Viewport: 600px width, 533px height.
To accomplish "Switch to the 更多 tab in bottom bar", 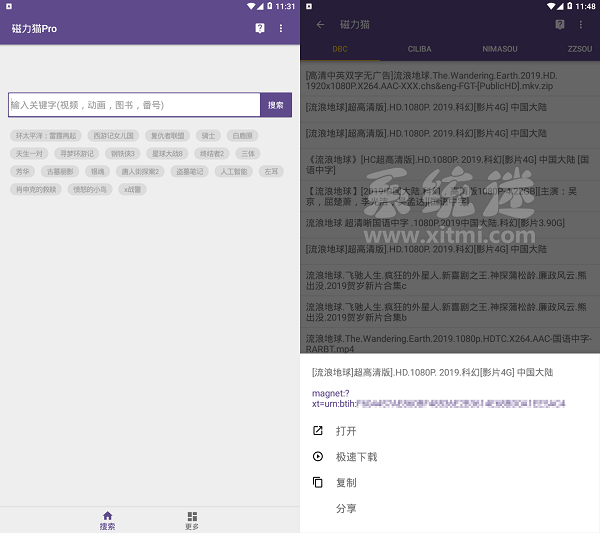I will (x=192, y=520).
